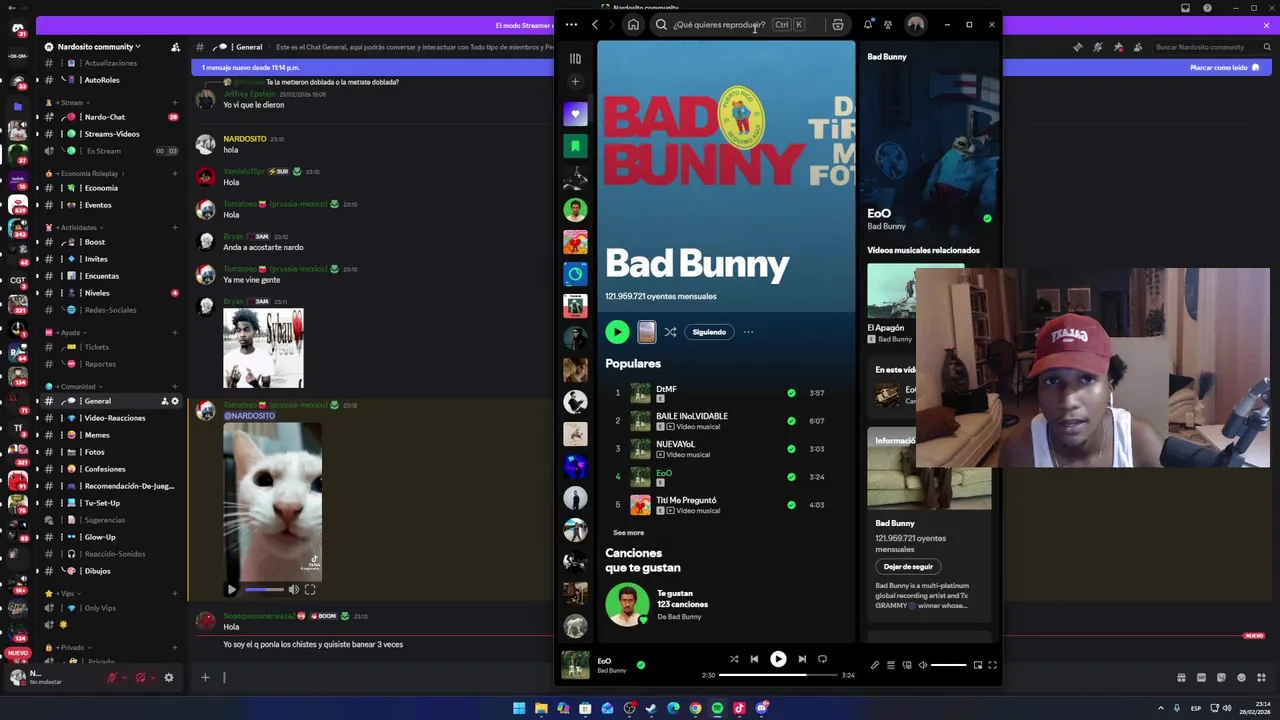1280x720 pixels.
Task: Open the Browse icon inside Spotify search bar
Action: pos(838,25)
